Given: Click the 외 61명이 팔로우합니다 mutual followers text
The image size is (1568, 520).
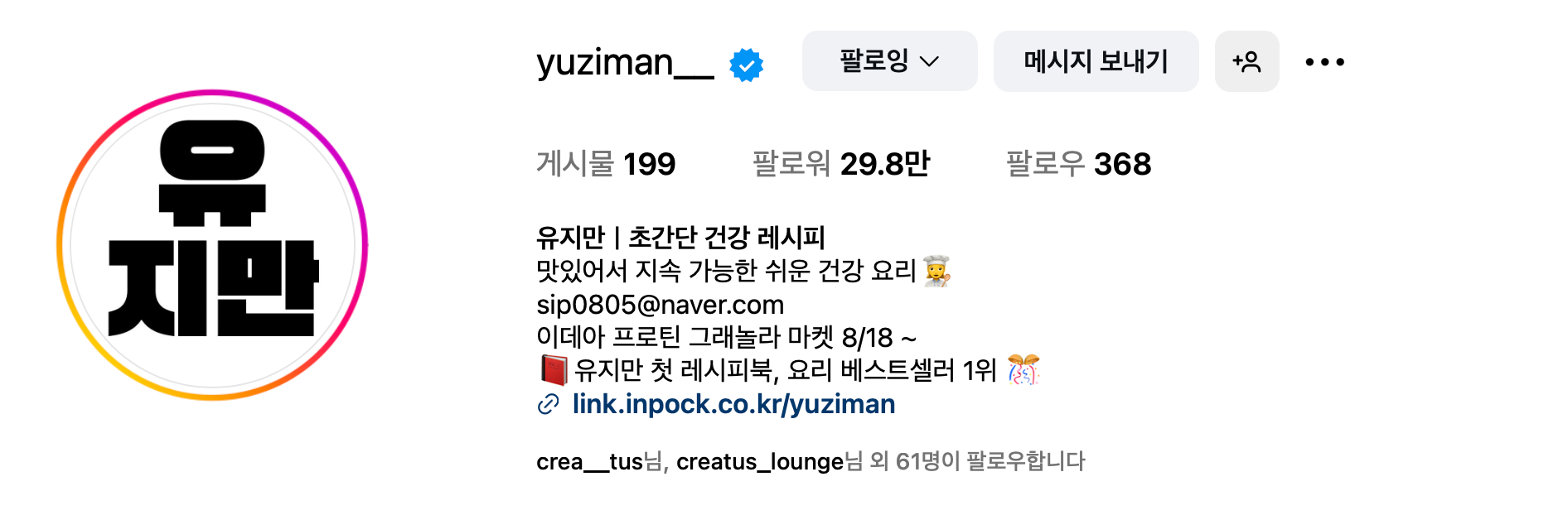Looking at the screenshot, I should click(x=977, y=461).
